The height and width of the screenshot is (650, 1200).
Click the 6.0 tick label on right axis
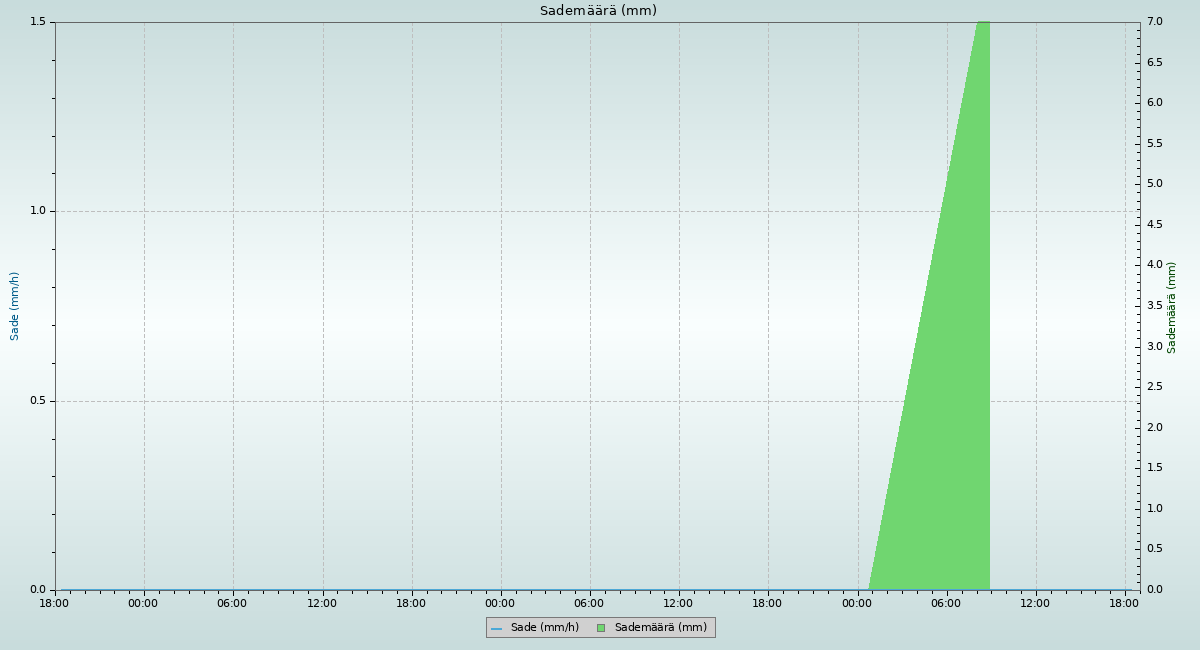point(1154,103)
